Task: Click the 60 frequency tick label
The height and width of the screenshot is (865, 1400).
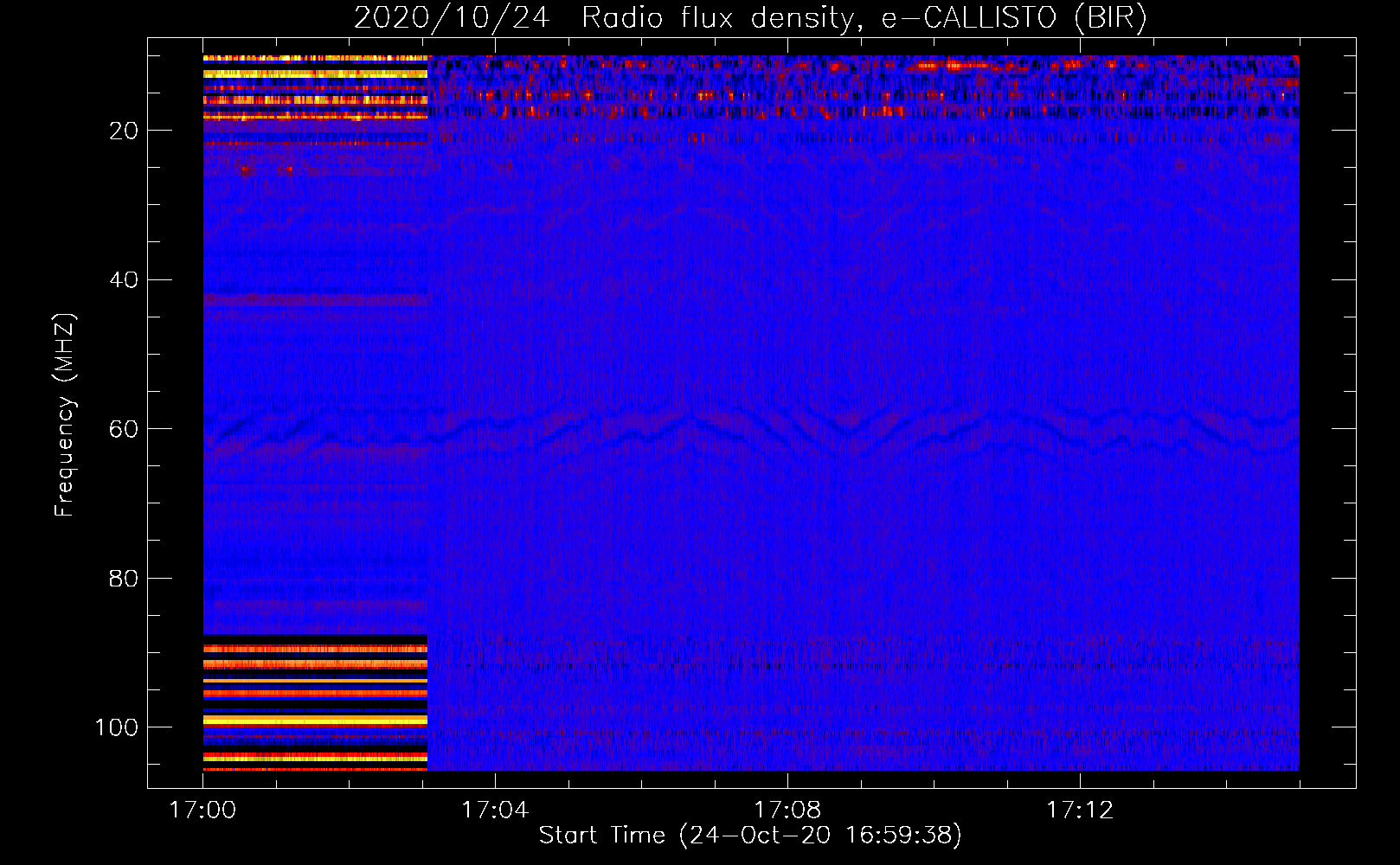Action: (124, 429)
